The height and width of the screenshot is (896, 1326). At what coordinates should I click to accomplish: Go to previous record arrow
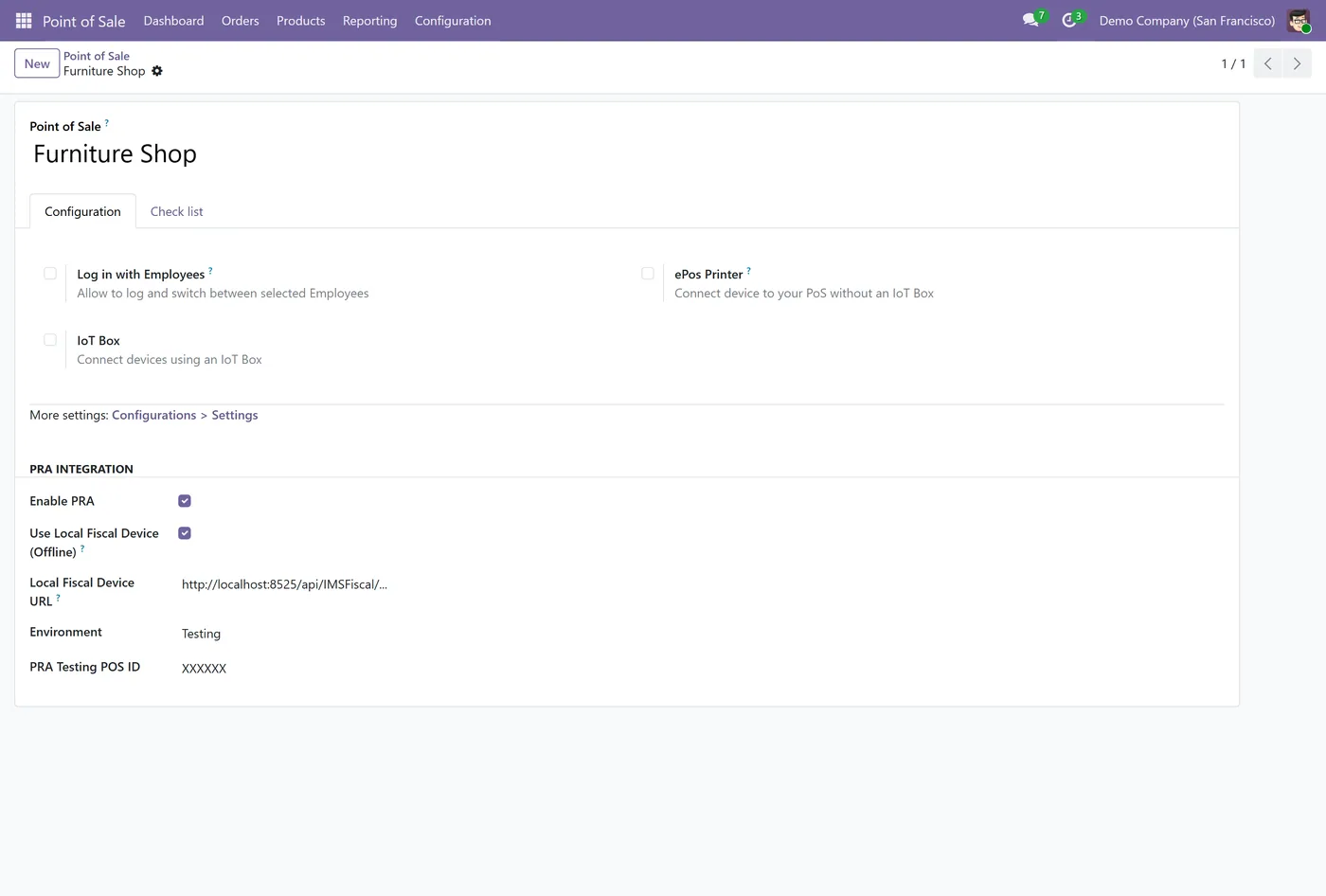coord(1267,63)
